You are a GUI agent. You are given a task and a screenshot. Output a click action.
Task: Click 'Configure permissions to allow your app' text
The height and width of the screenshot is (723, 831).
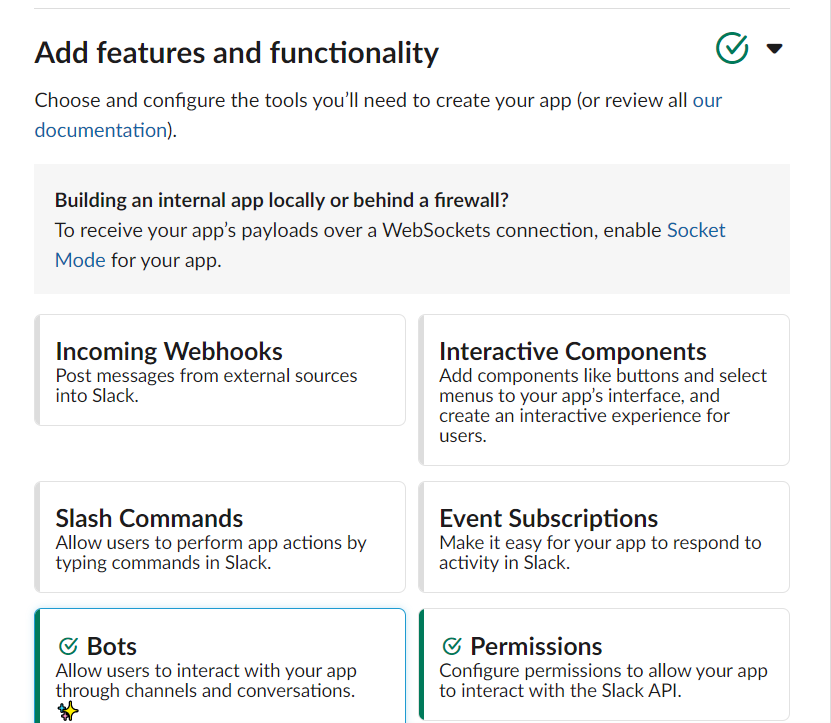tap(603, 680)
